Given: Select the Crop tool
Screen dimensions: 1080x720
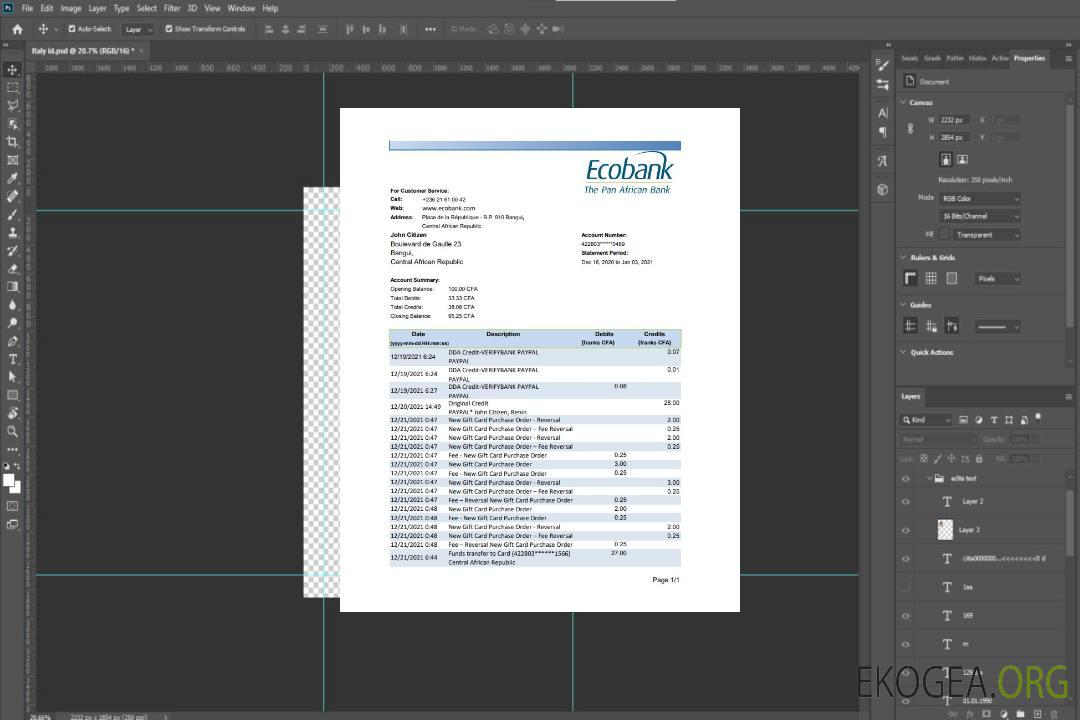Looking at the screenshot, I should [12, 142].
